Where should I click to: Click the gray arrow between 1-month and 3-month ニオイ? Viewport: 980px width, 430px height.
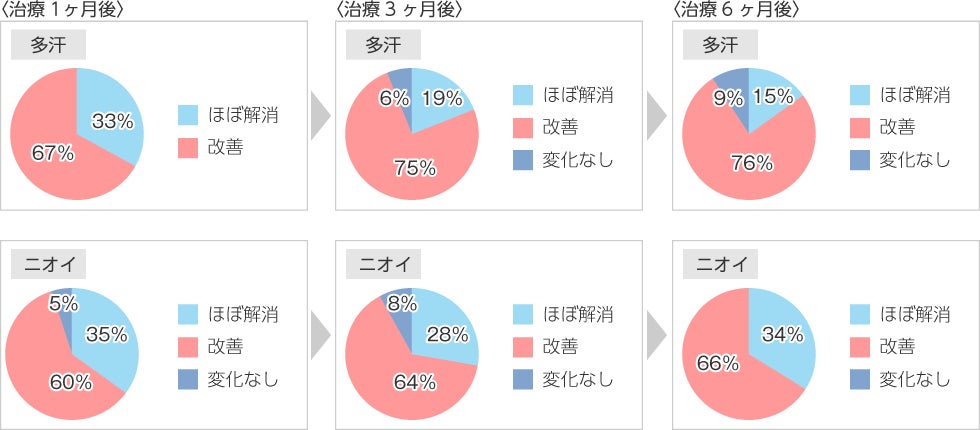click(321, 336)
